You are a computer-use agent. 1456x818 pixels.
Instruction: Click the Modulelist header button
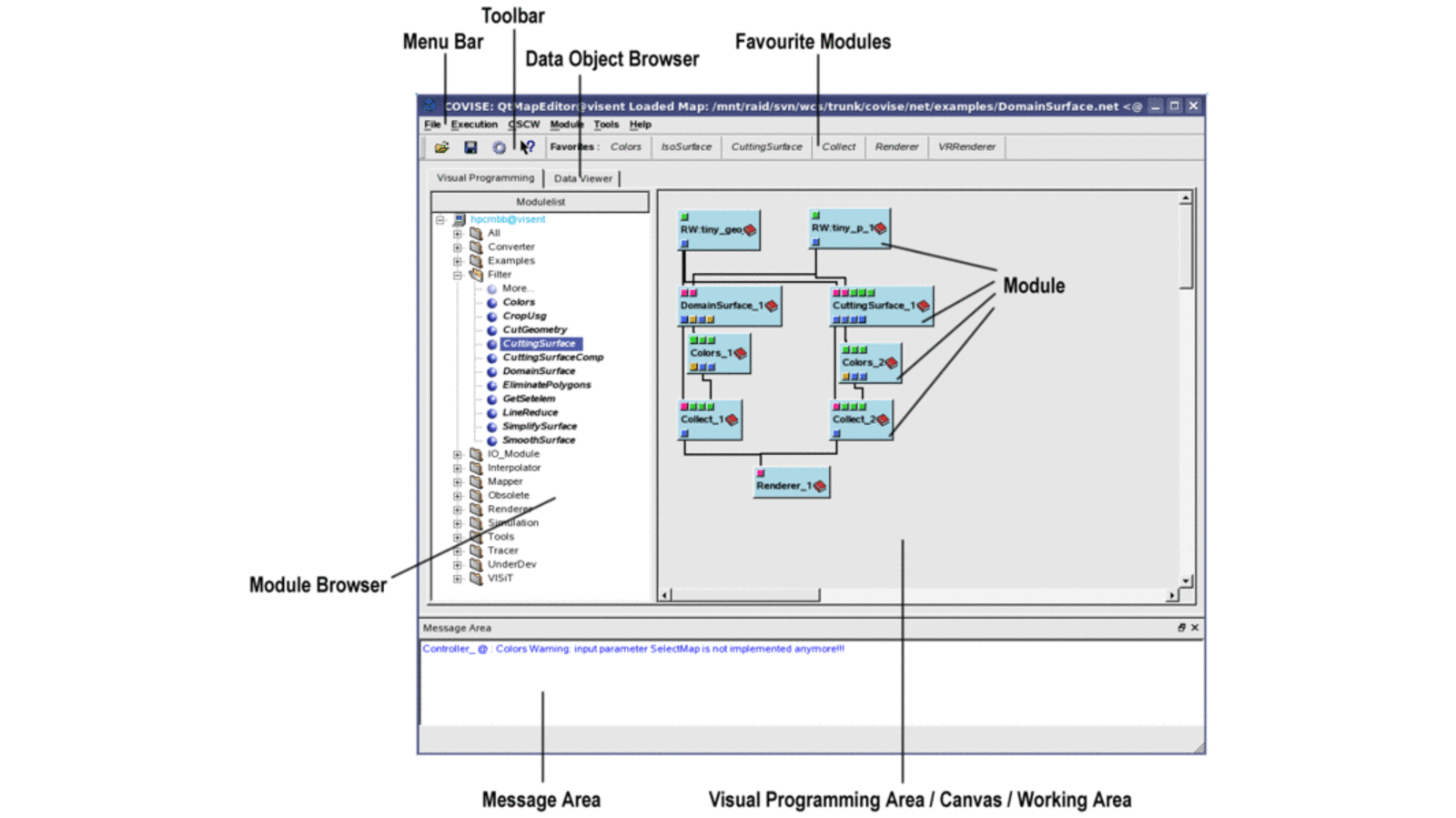[541, 202]
